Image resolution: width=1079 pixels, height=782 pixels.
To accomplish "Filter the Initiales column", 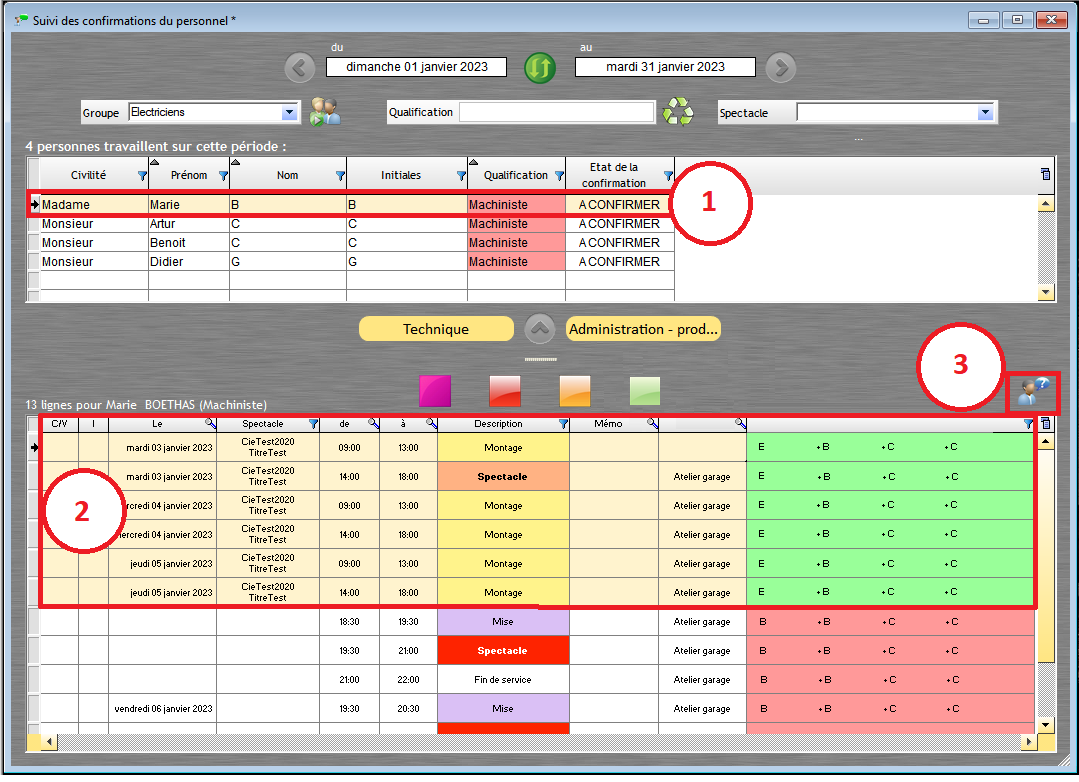I will point(461,176).
